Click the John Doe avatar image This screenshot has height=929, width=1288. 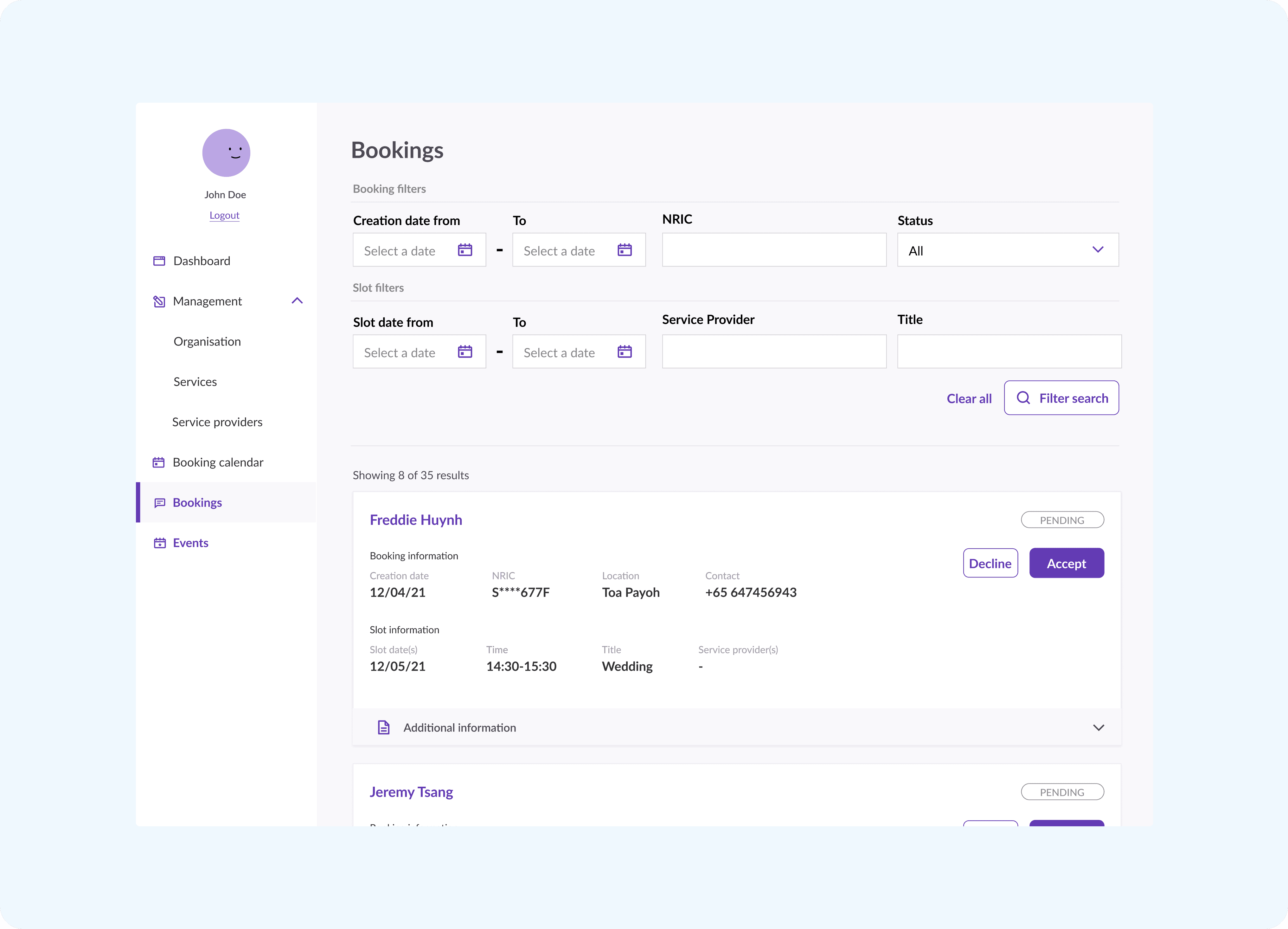pyautogui.click(x=226, y=153)
